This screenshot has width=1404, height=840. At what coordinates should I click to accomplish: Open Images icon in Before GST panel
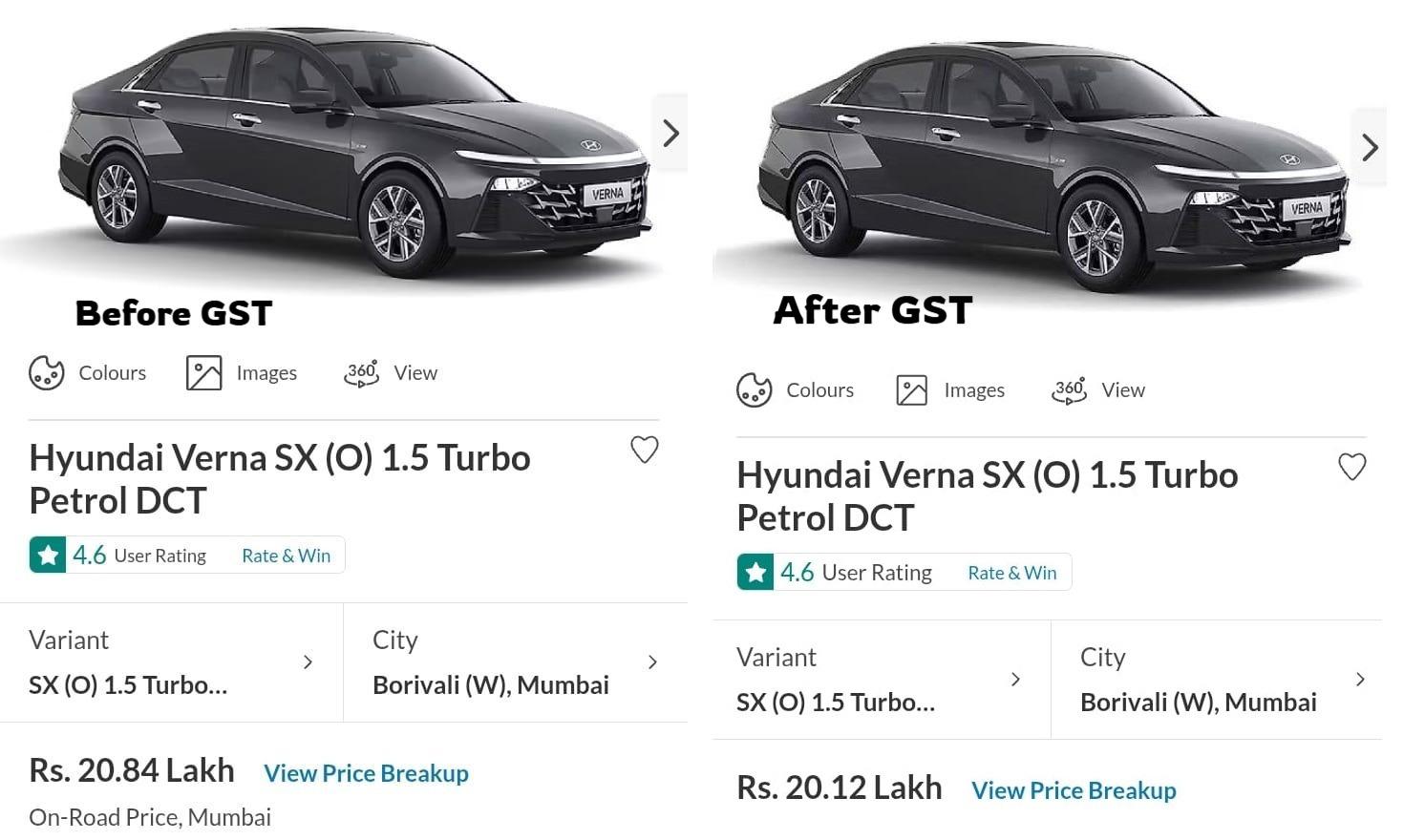[203, 373]
